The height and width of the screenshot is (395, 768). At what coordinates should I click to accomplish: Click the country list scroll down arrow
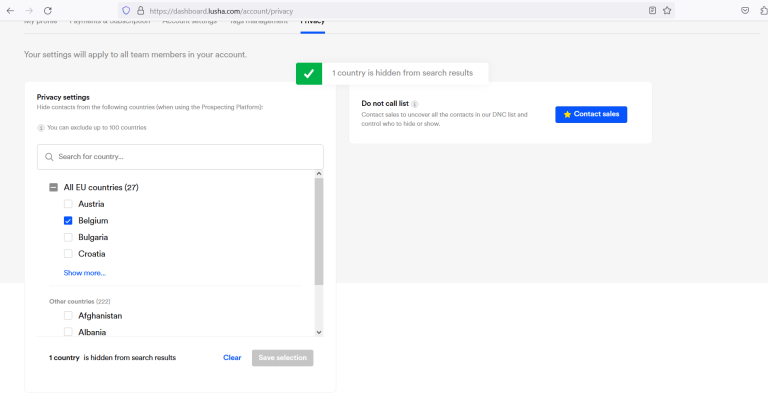[319, 332]
